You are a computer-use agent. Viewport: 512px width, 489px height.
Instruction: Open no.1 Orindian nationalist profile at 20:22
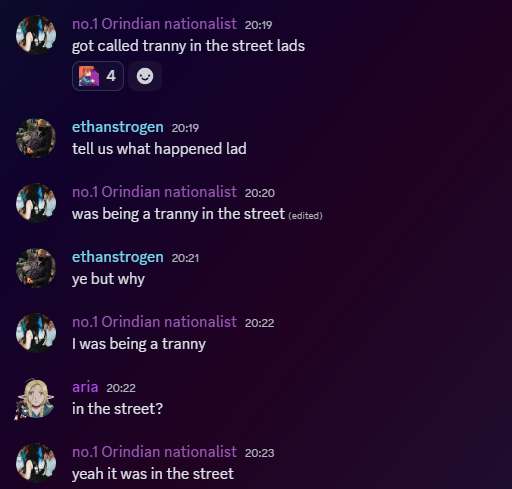point(154,322)
